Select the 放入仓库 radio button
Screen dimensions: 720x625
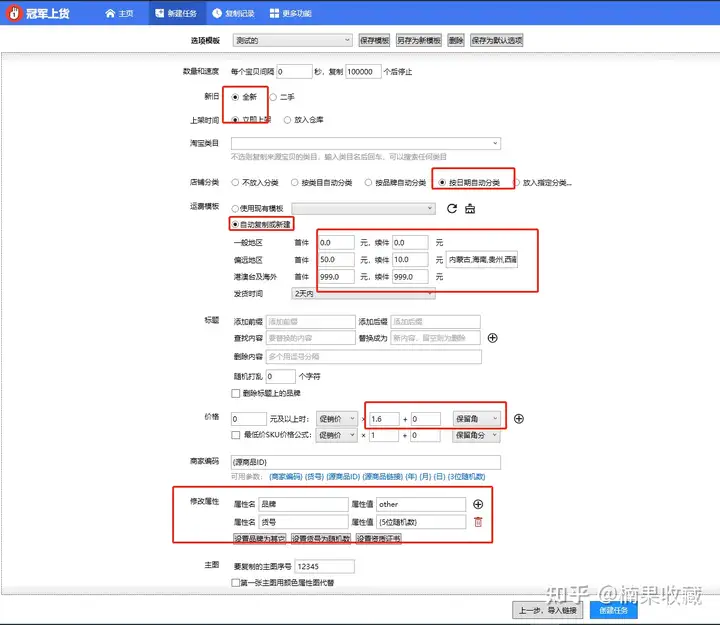[x=287, y=120]
